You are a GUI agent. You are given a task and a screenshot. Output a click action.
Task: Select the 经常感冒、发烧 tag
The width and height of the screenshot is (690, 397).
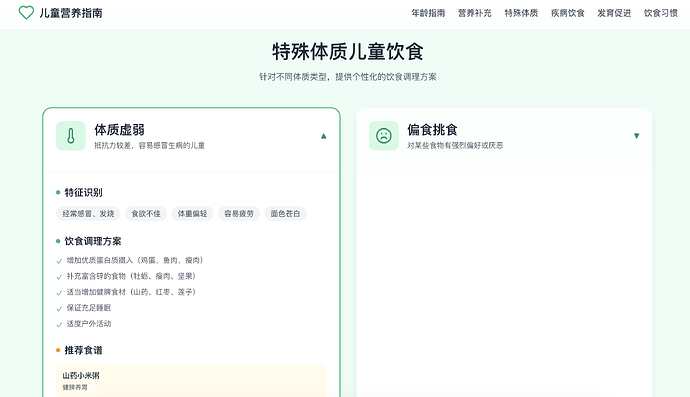[x=88, y=213]
